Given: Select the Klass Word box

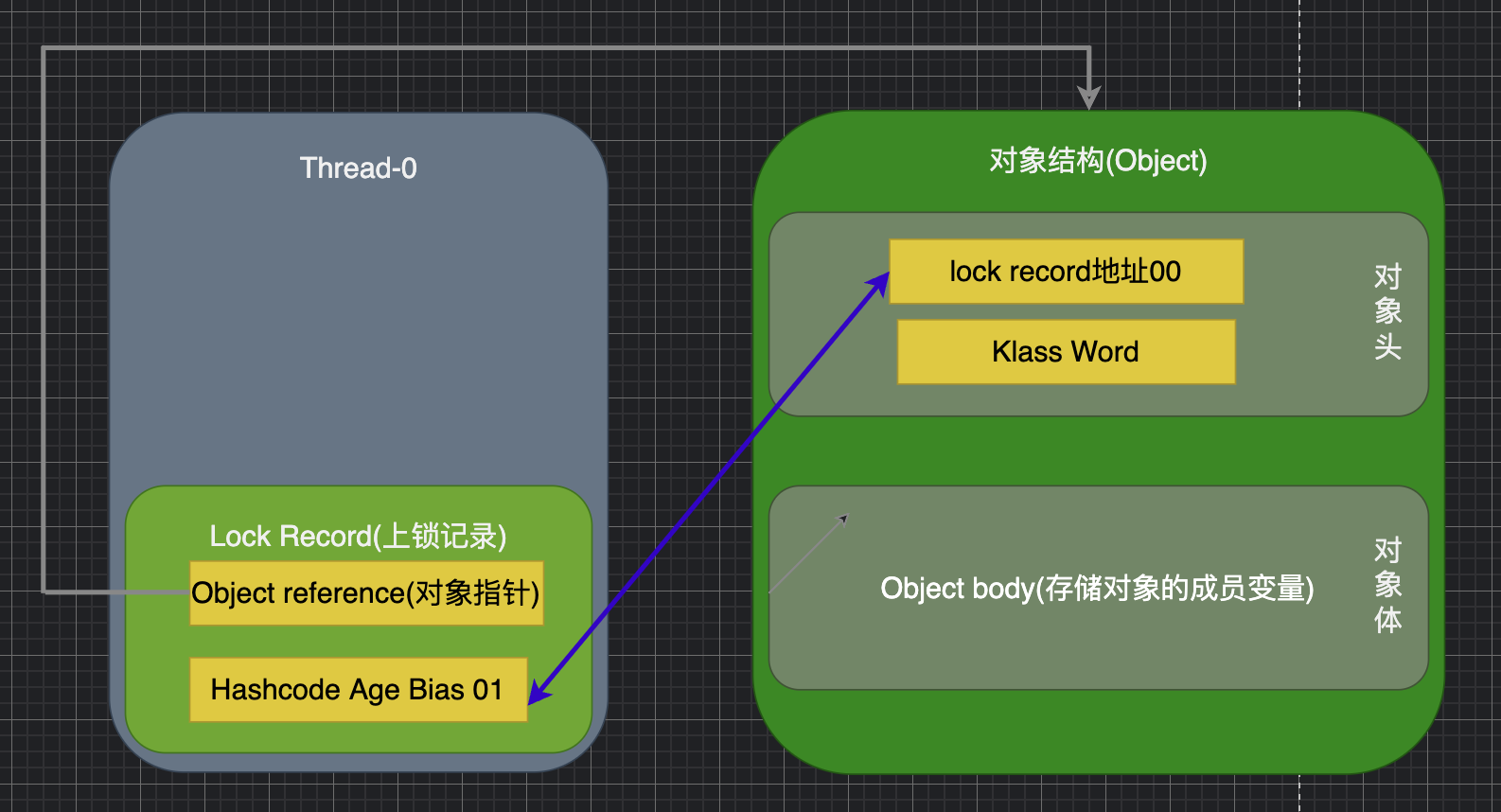Looking at the screenshot, I should (x=1067, y=352).
